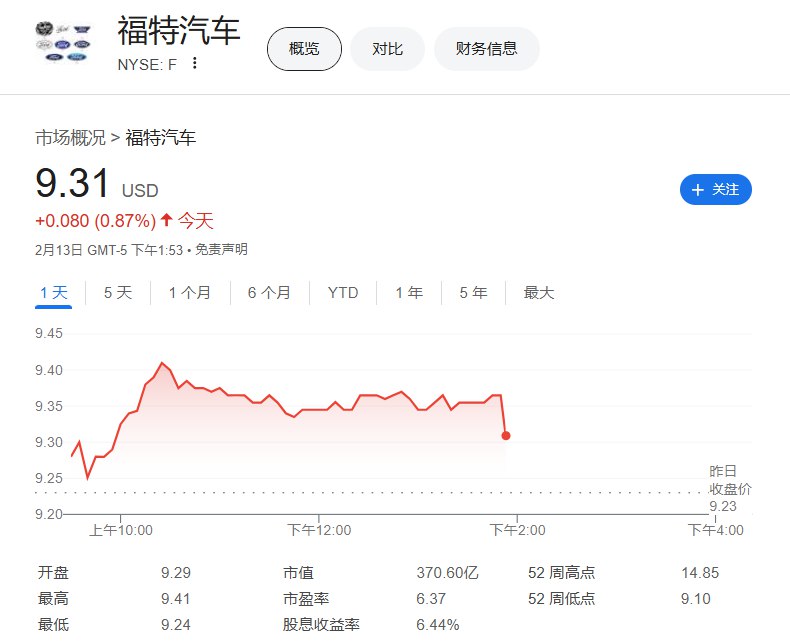The width and height of the screenshot is (790, 641).
Task: Click the 52 周高点 label
Action: click(x=562, y=573)
